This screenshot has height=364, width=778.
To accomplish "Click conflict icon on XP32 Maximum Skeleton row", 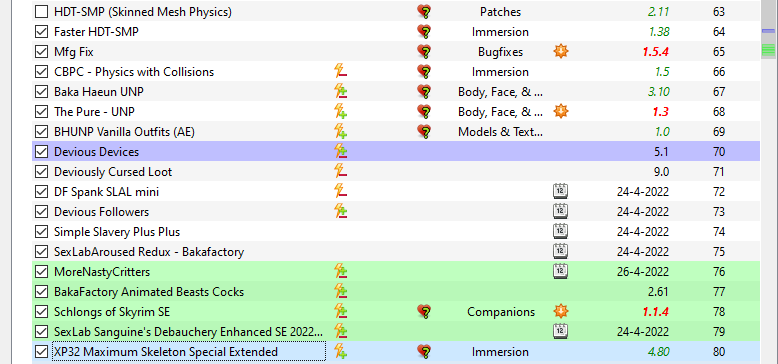I will 340,351.
